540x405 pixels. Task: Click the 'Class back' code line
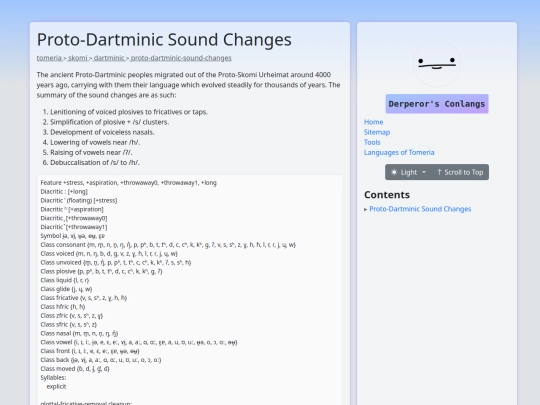point(101,360)
